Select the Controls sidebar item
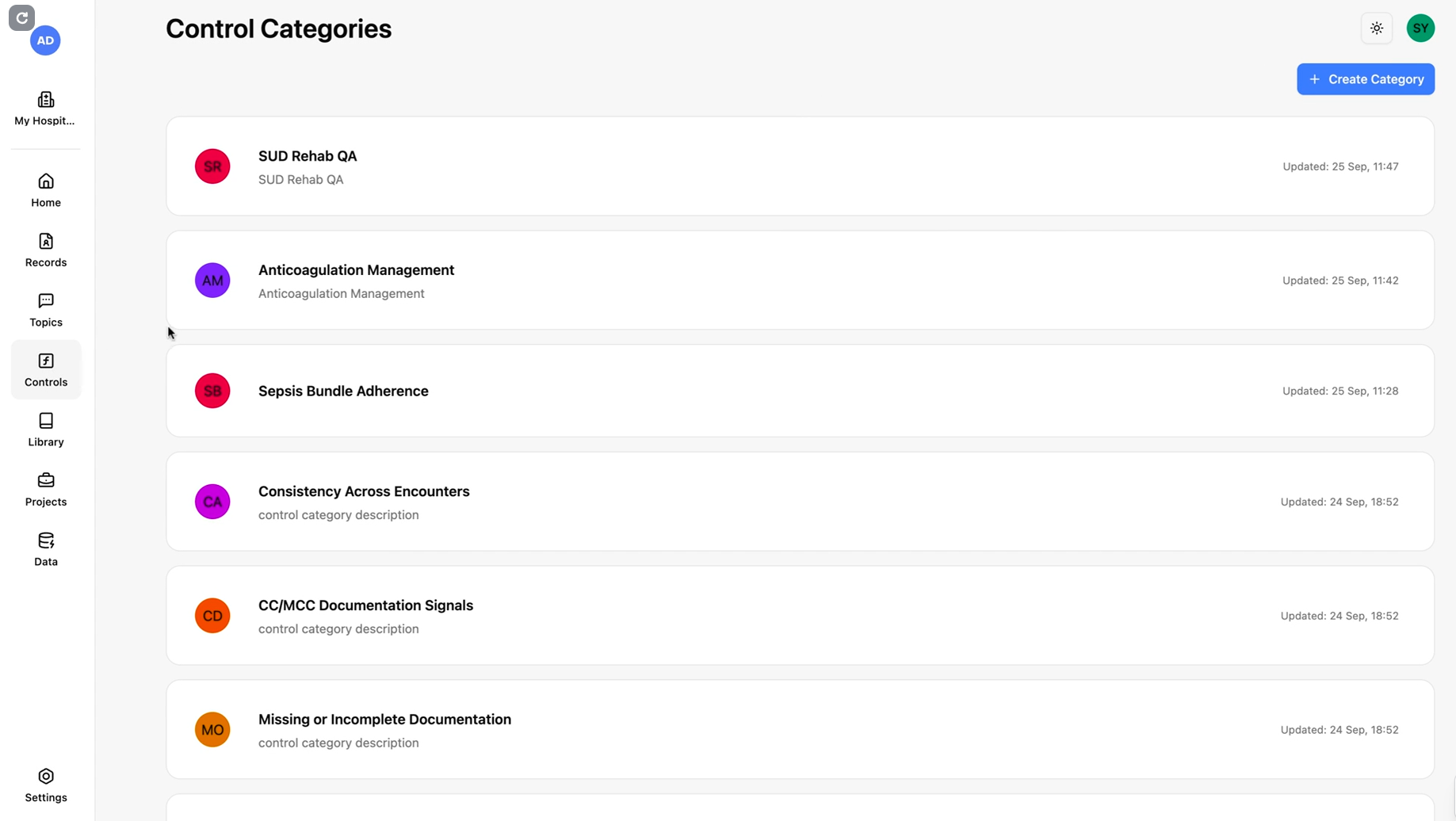Screen dimensions: 1456x821 click(x=46, y=369)
